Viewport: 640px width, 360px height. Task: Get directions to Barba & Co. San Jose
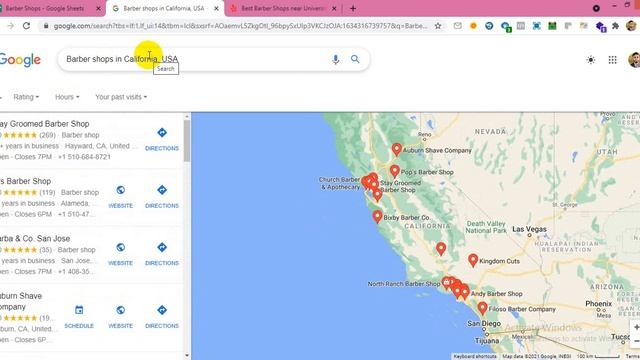coord(162,254)
